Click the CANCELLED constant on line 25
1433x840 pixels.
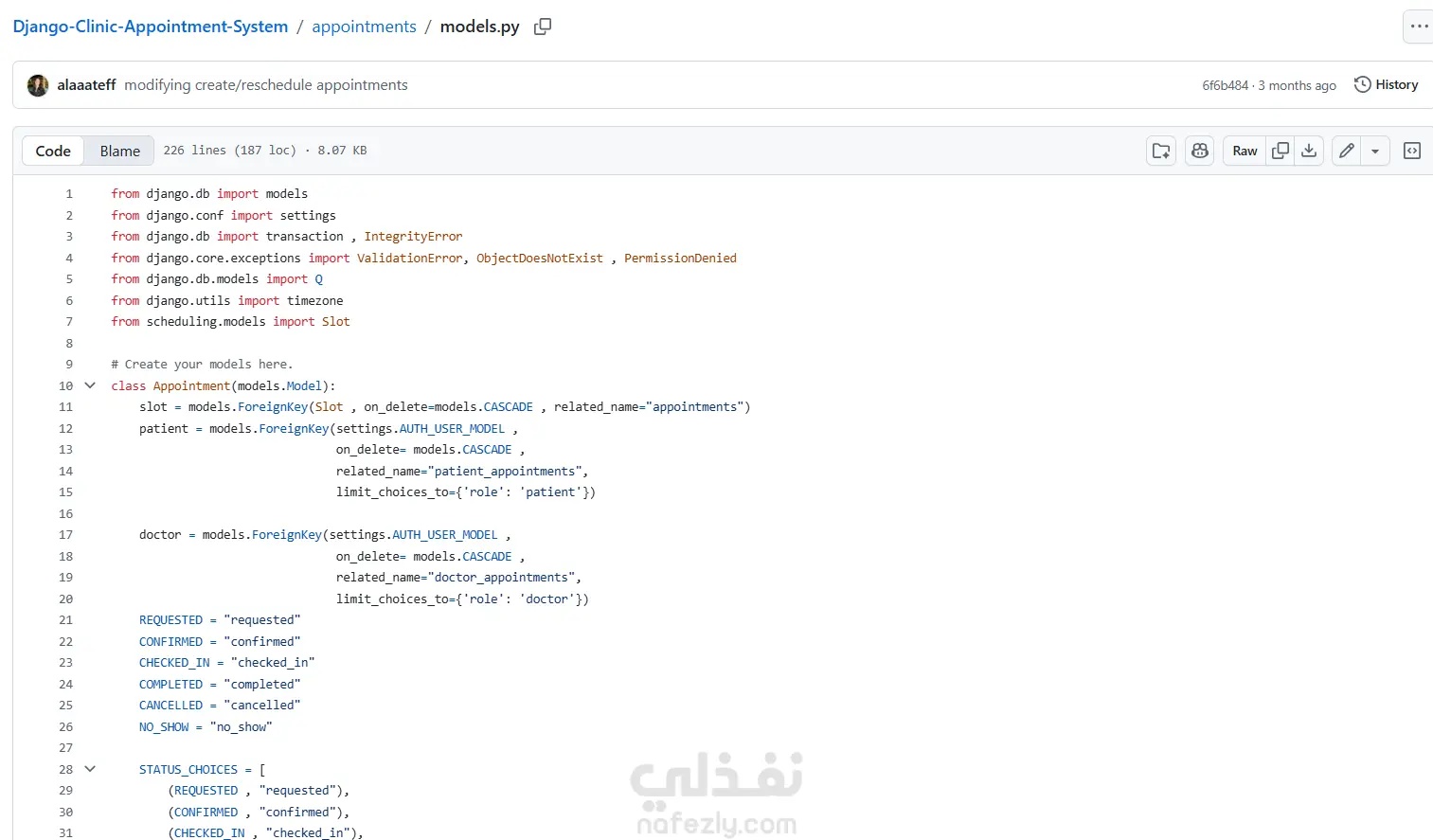coord(171,706)
